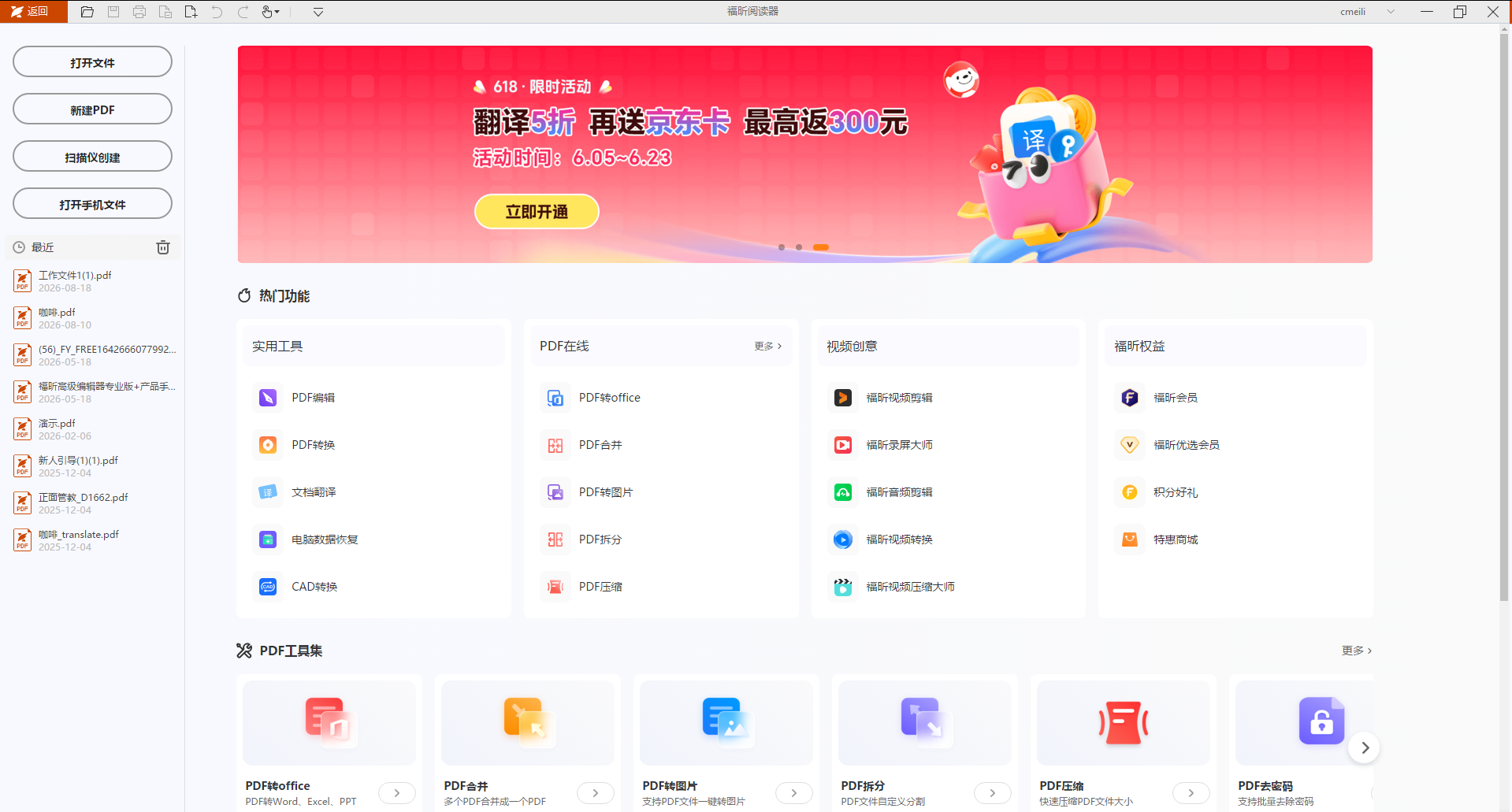Click the PDF合并 online icon
Viewport: 1512px width, 812px height.
click(555, 445)
